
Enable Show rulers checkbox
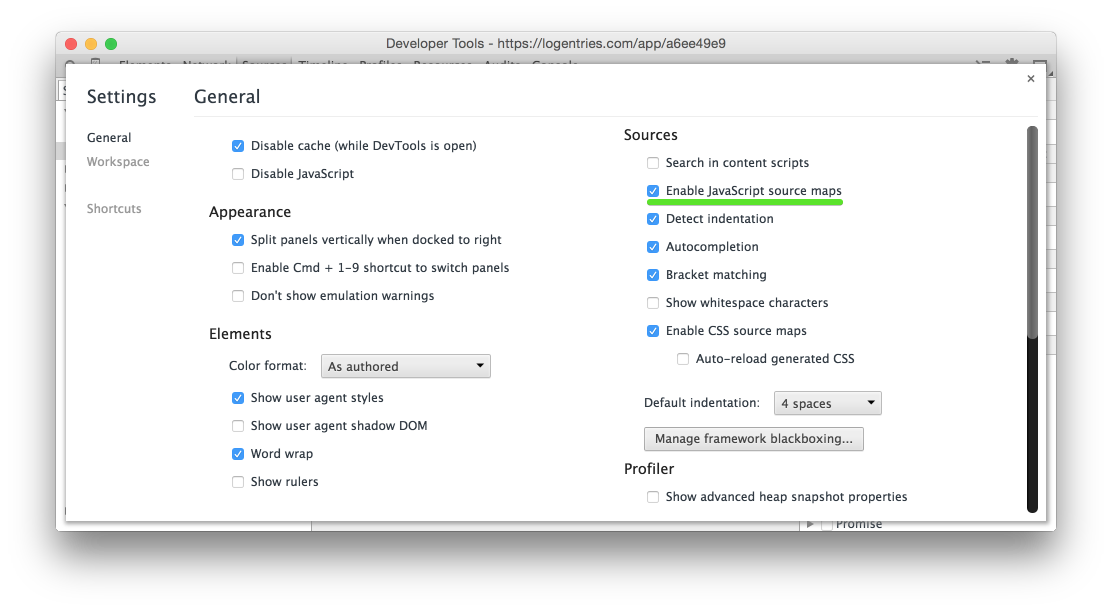point(238,482)
